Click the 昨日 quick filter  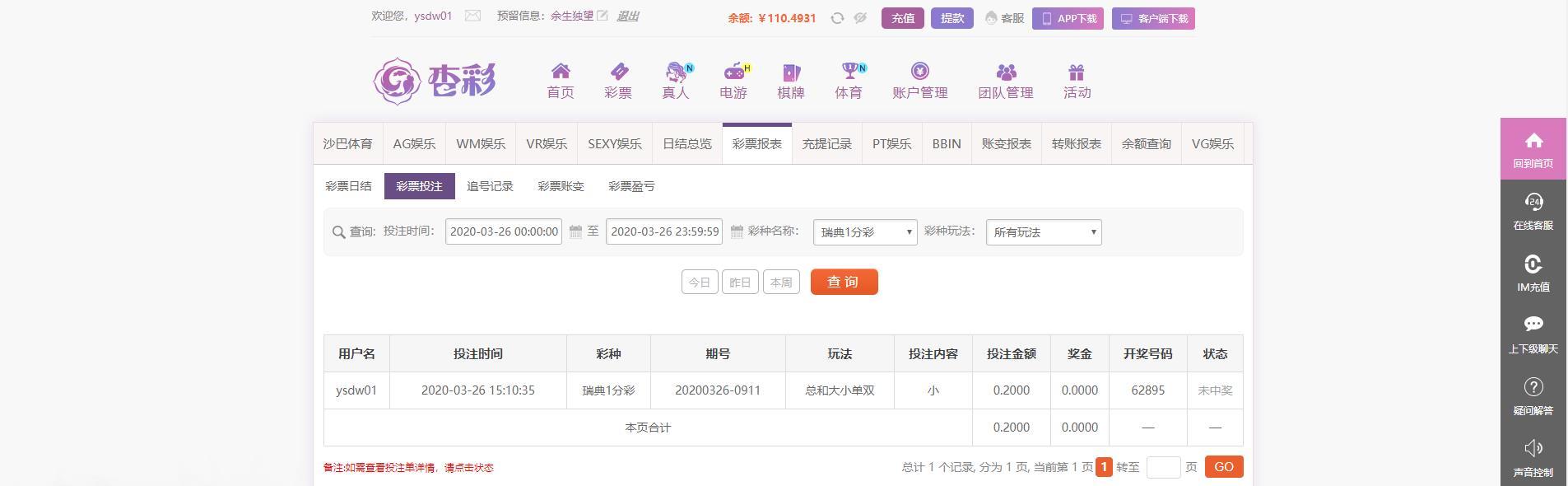pyautogui.click(x=740, y=282)
